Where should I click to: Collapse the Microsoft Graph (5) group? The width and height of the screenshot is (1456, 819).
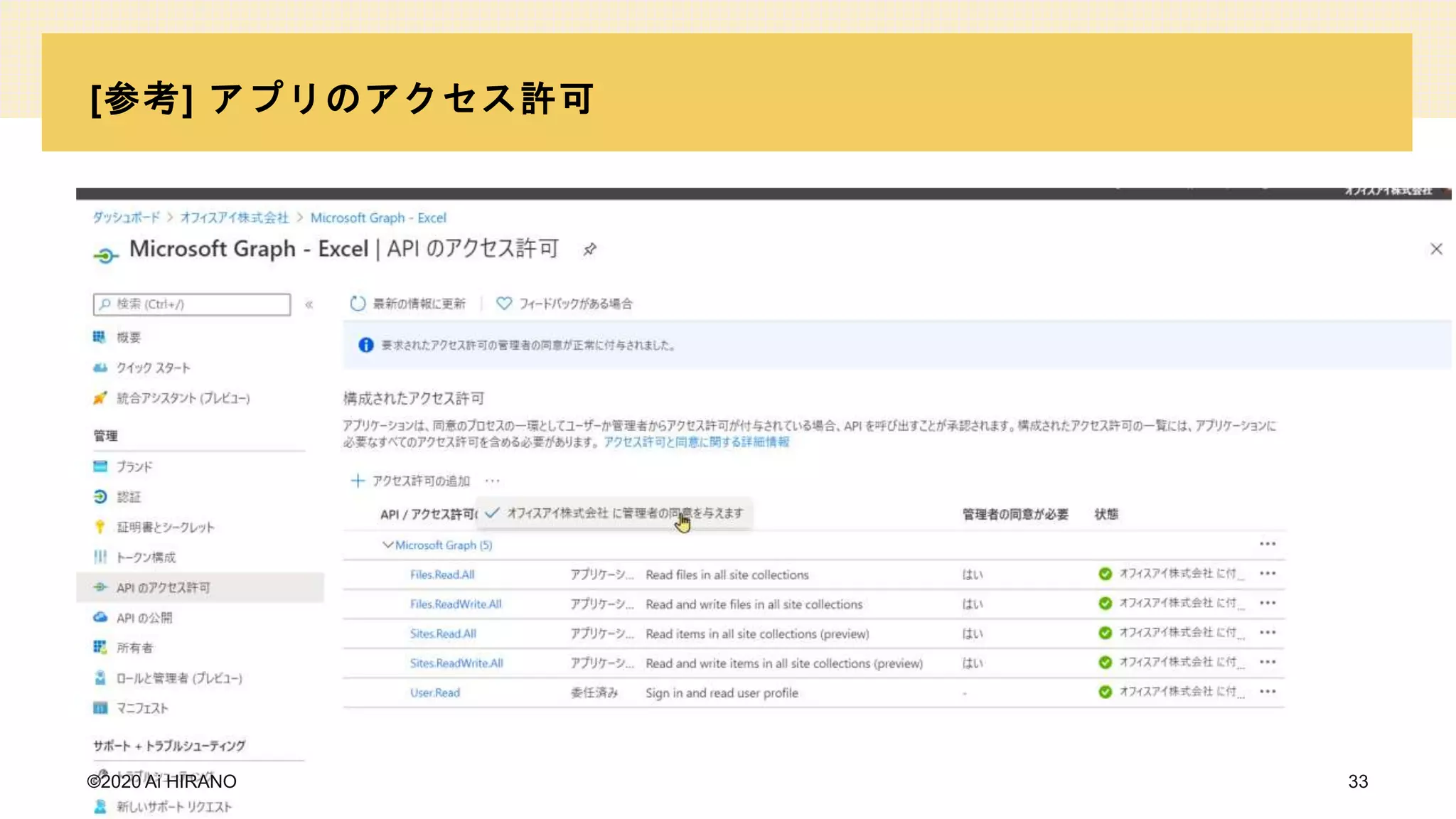pyautogui.click(x=387, y=545)
